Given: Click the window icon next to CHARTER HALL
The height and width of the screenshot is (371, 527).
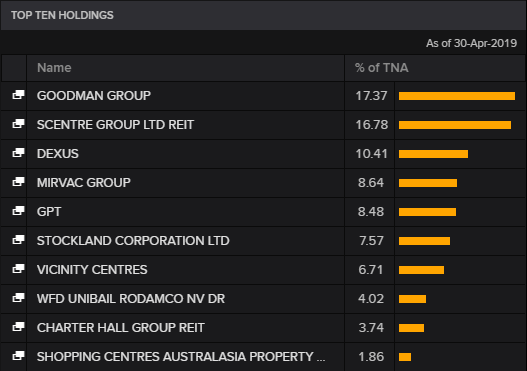Looking at the screenshot, I should pyautogui.click(x=18, y=327).
